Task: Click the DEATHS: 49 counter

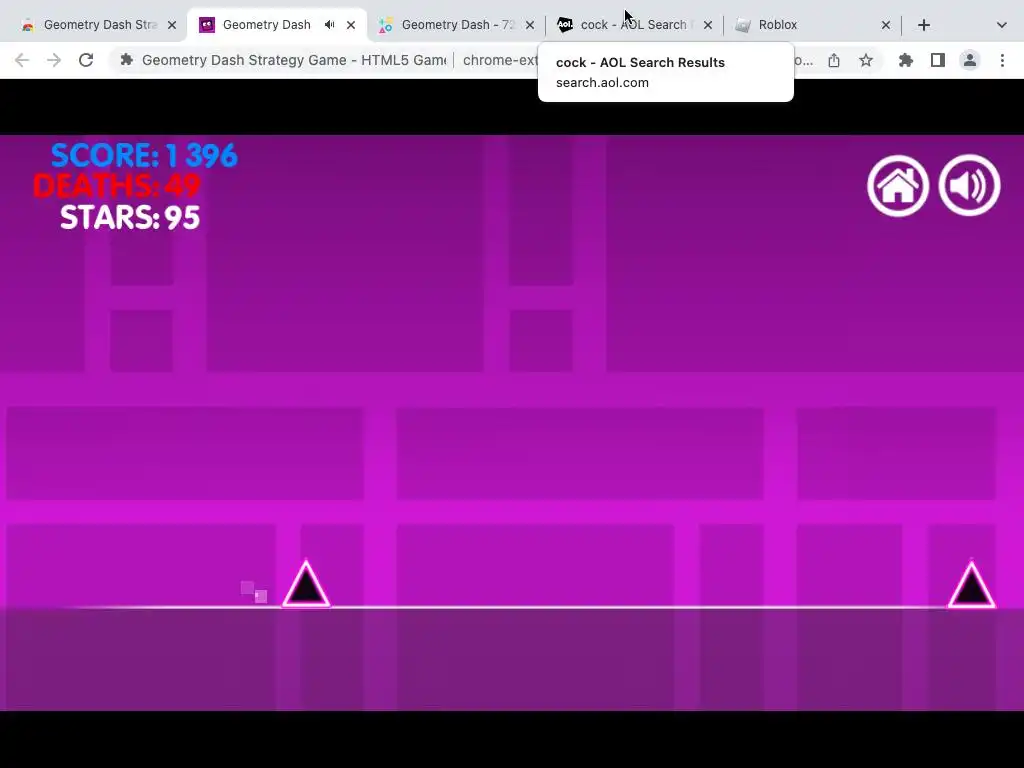Action: [117, 185]
